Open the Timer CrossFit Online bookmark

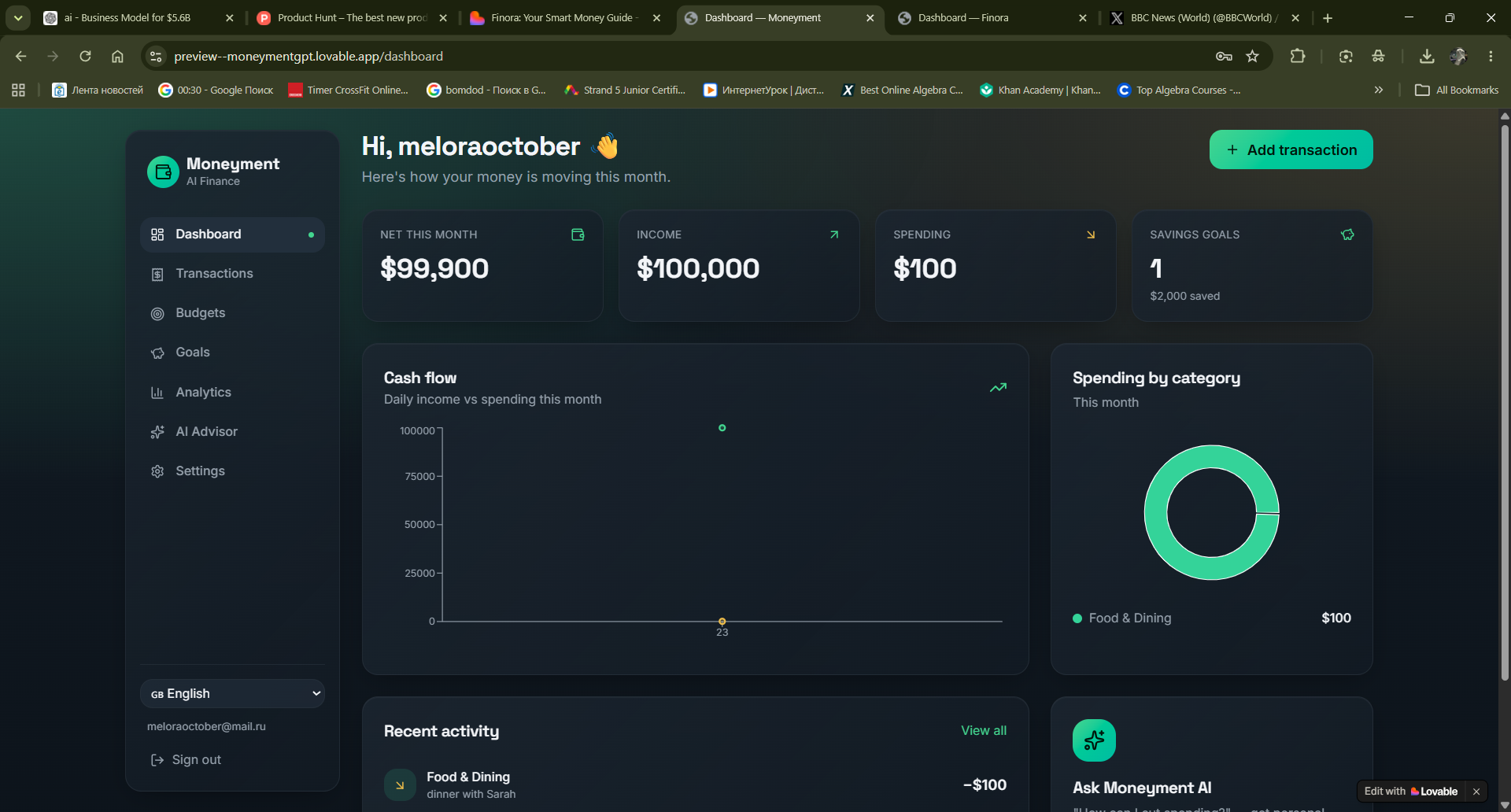(349, 90)
